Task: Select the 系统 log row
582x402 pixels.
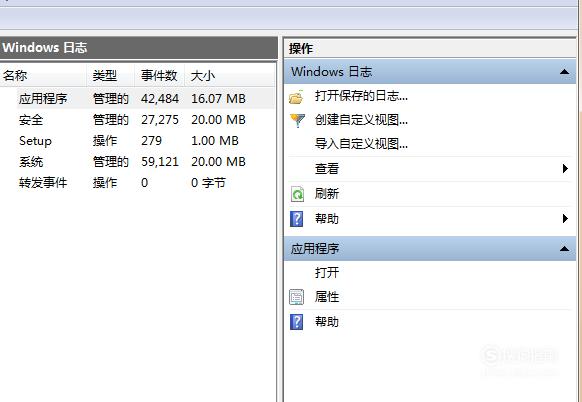Action: pos(137,162)
